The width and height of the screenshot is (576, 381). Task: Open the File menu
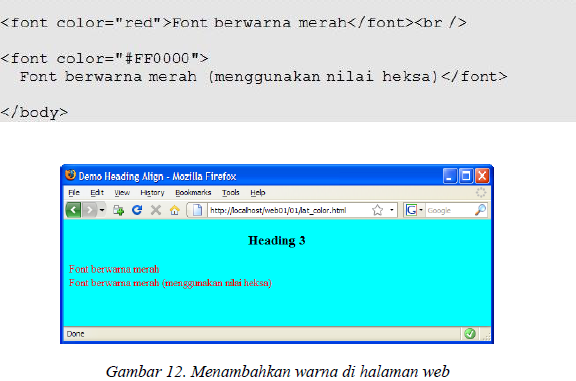point(74,193)
